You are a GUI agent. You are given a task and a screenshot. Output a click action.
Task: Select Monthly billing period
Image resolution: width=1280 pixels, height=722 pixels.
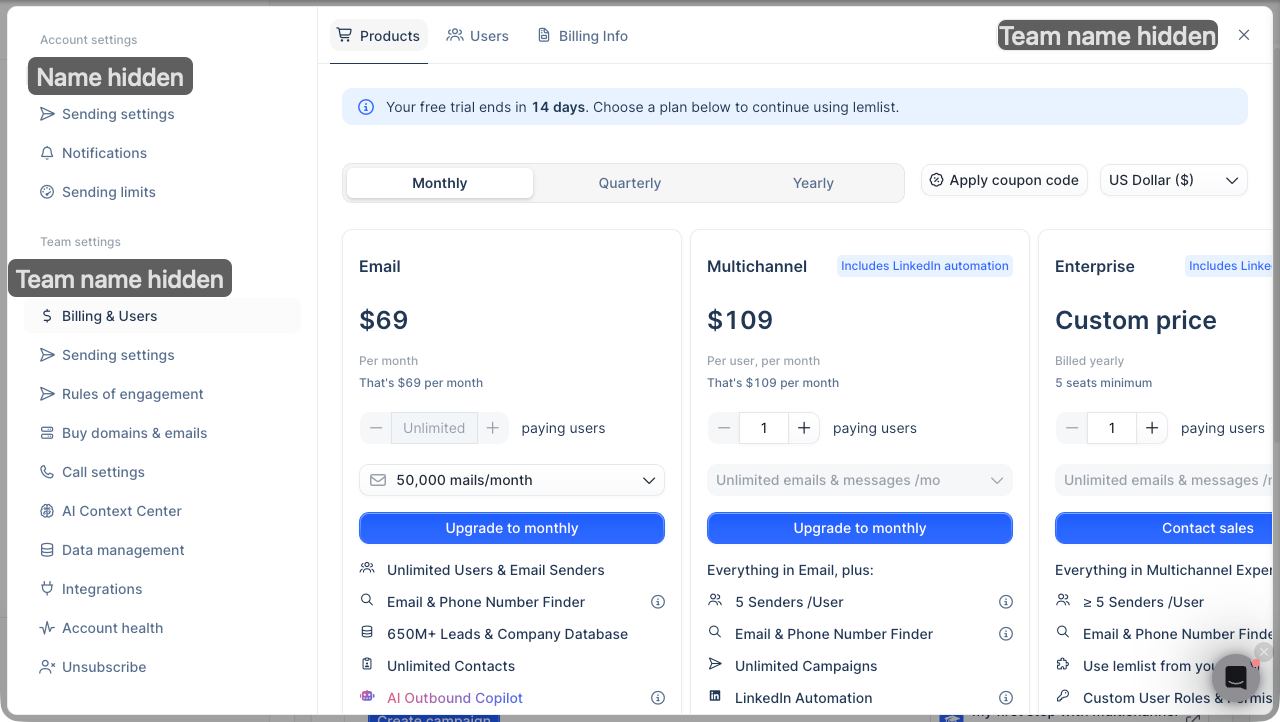pyautogui.click(x=440, y=183)
